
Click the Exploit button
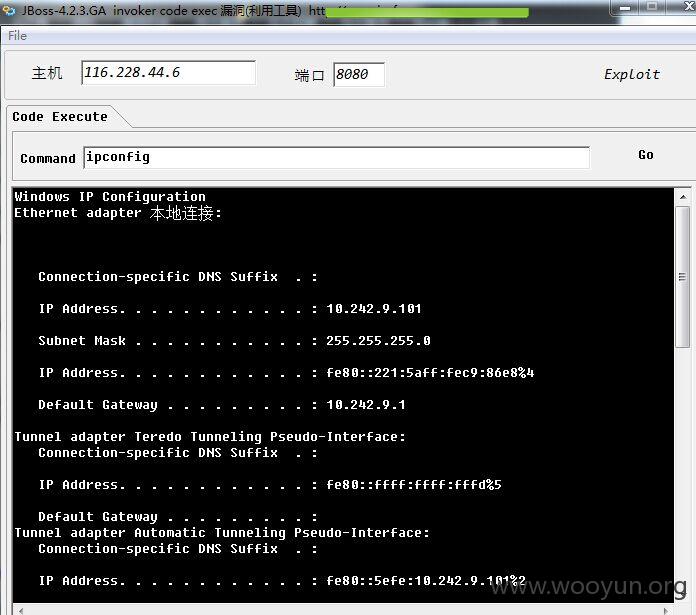[632, 74]
